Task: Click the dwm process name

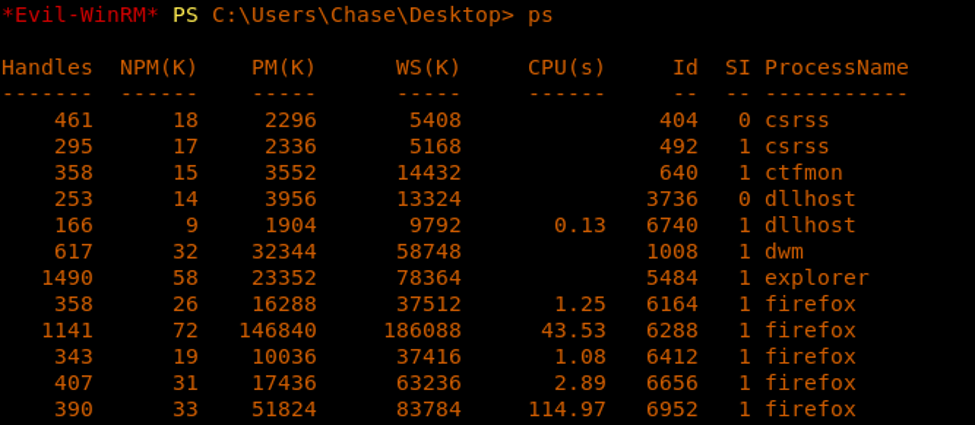Action: (x=784, y=251)
